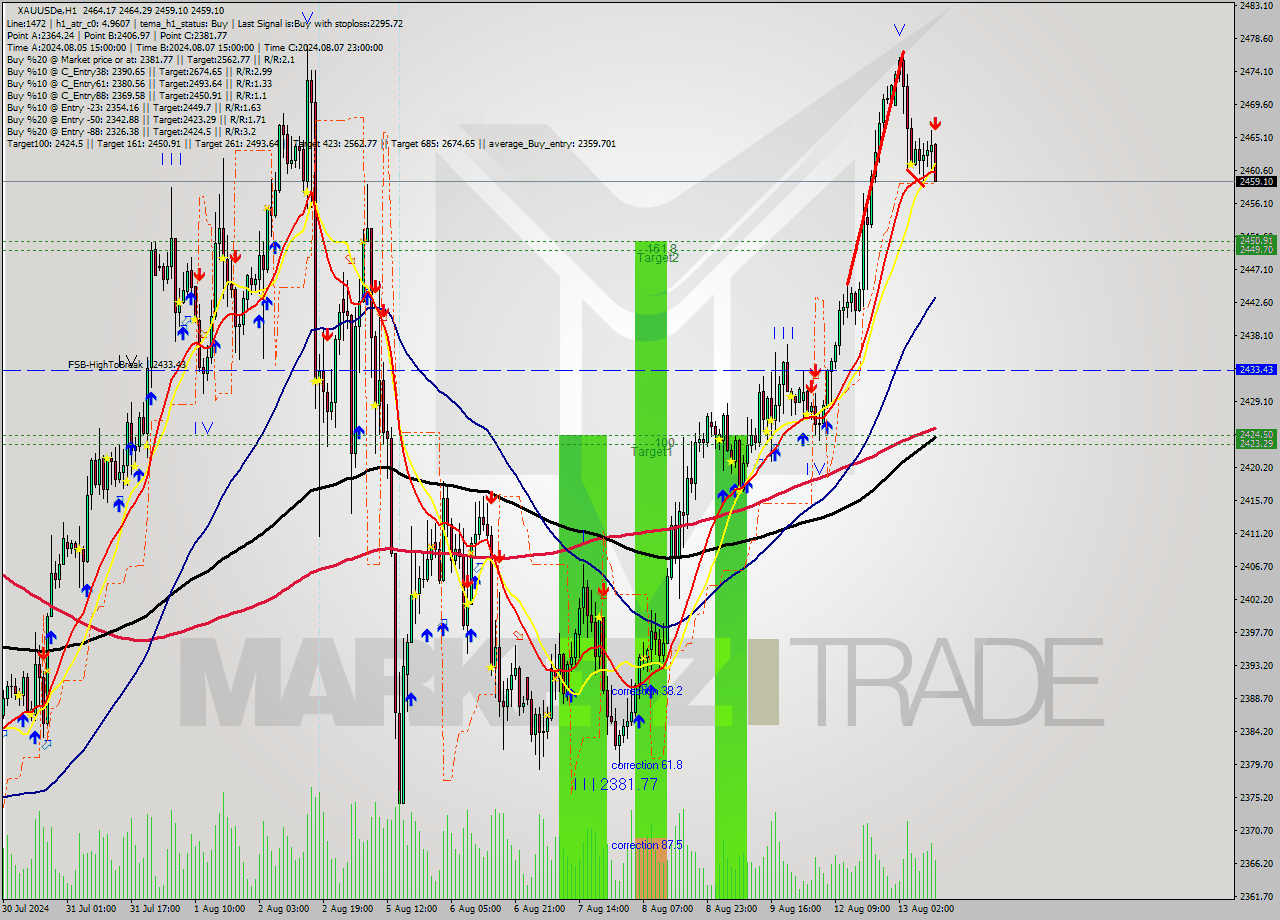Click the 2361.70 price axis label
Screen dimensions: 1280x920
(x=1256, y=896)
